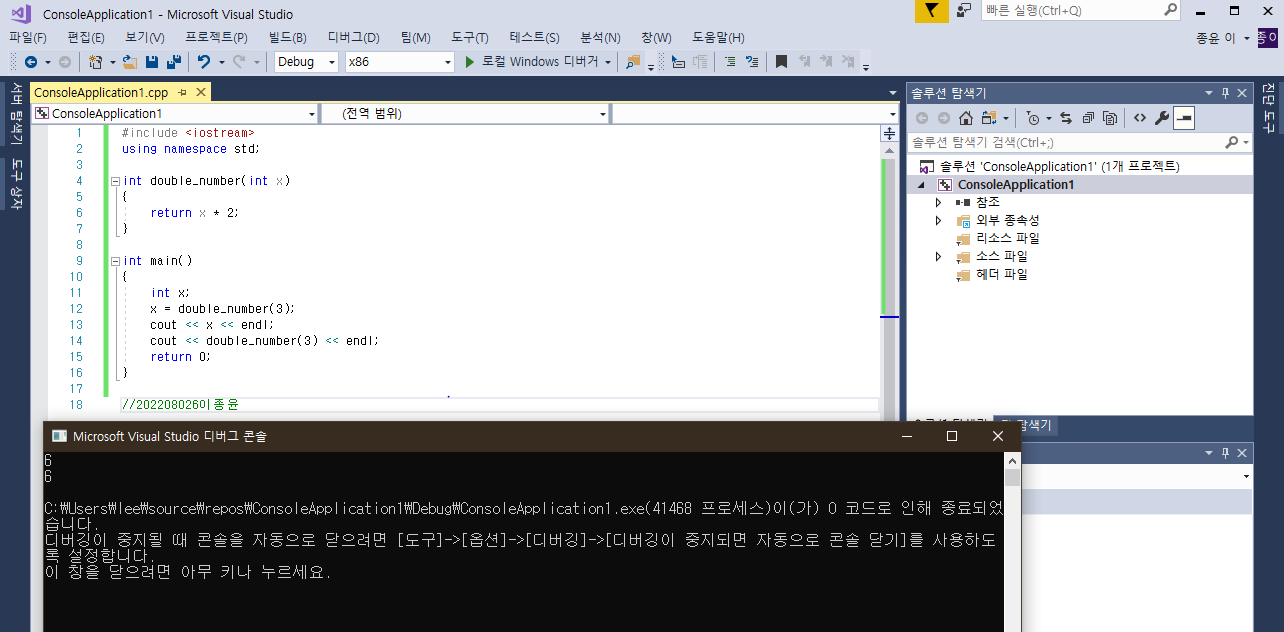Viewport: 1284px width, 632px height.
Task: Expand the 외부 종속성 node
Action: click(x=938, y=220)
